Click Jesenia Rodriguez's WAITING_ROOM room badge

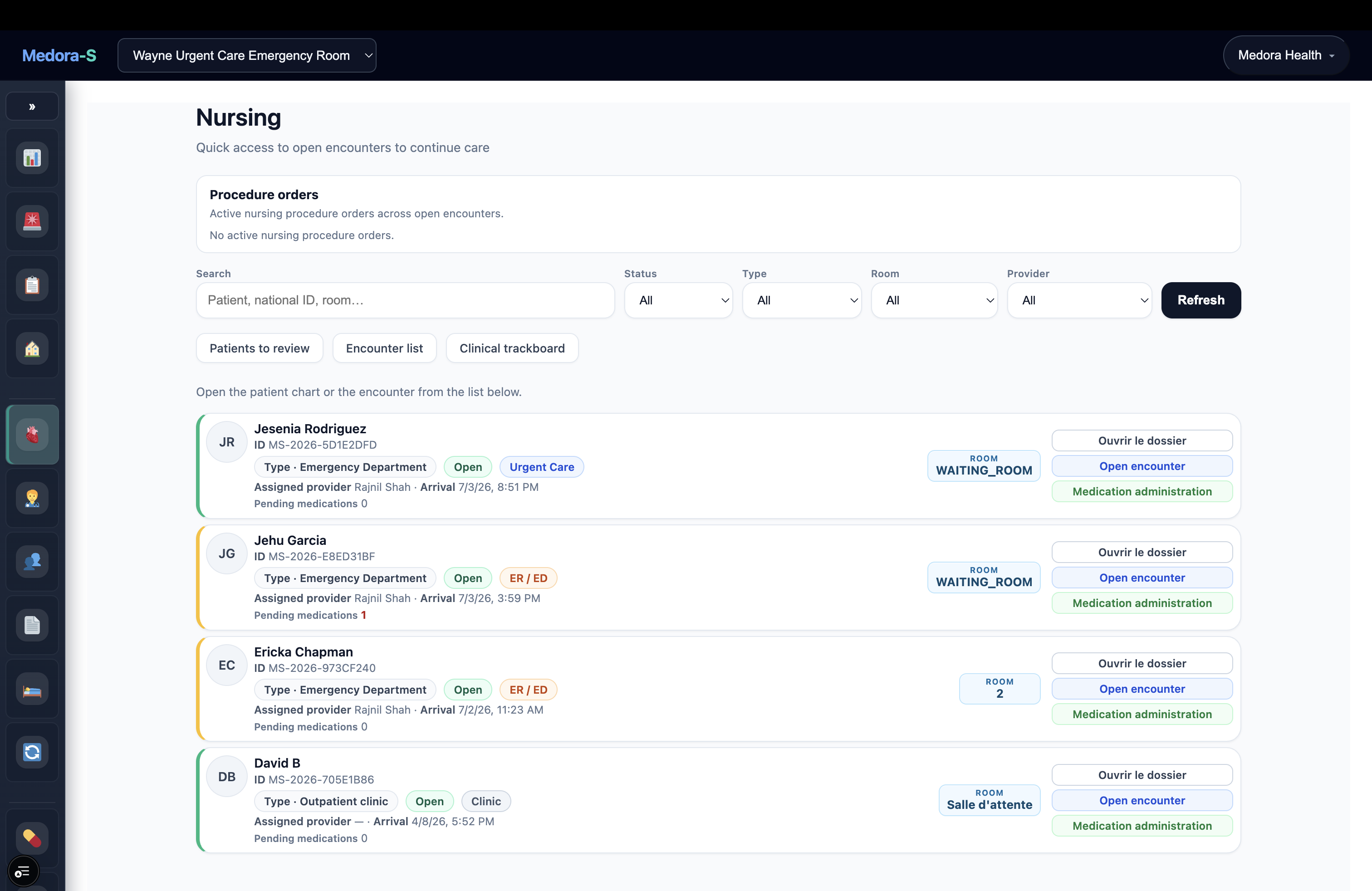coord(984,465)
